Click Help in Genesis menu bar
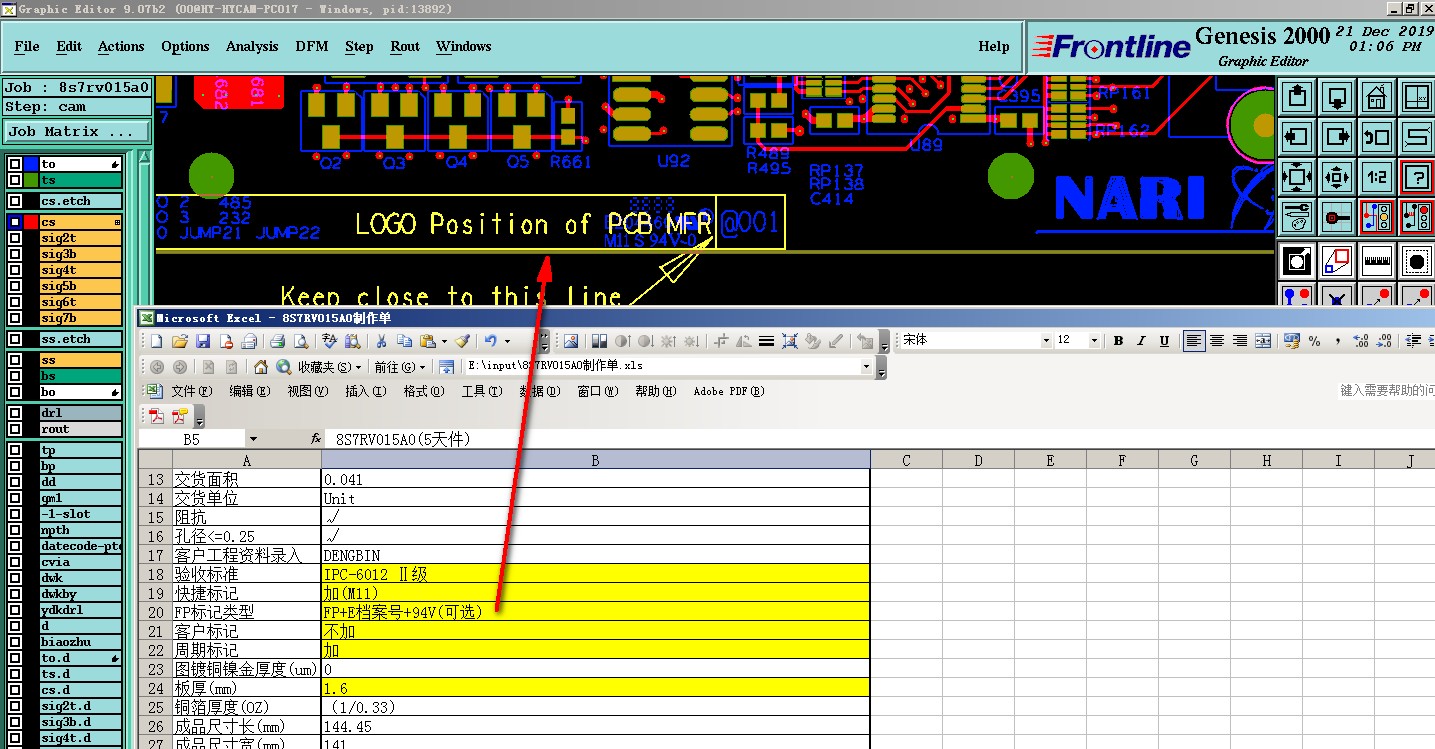 [993, 46]
